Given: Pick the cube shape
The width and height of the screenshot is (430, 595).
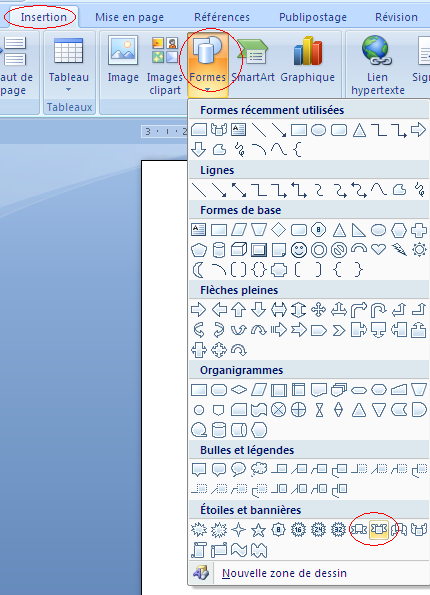Looking at the screenshot, I should tap(239, 250).
